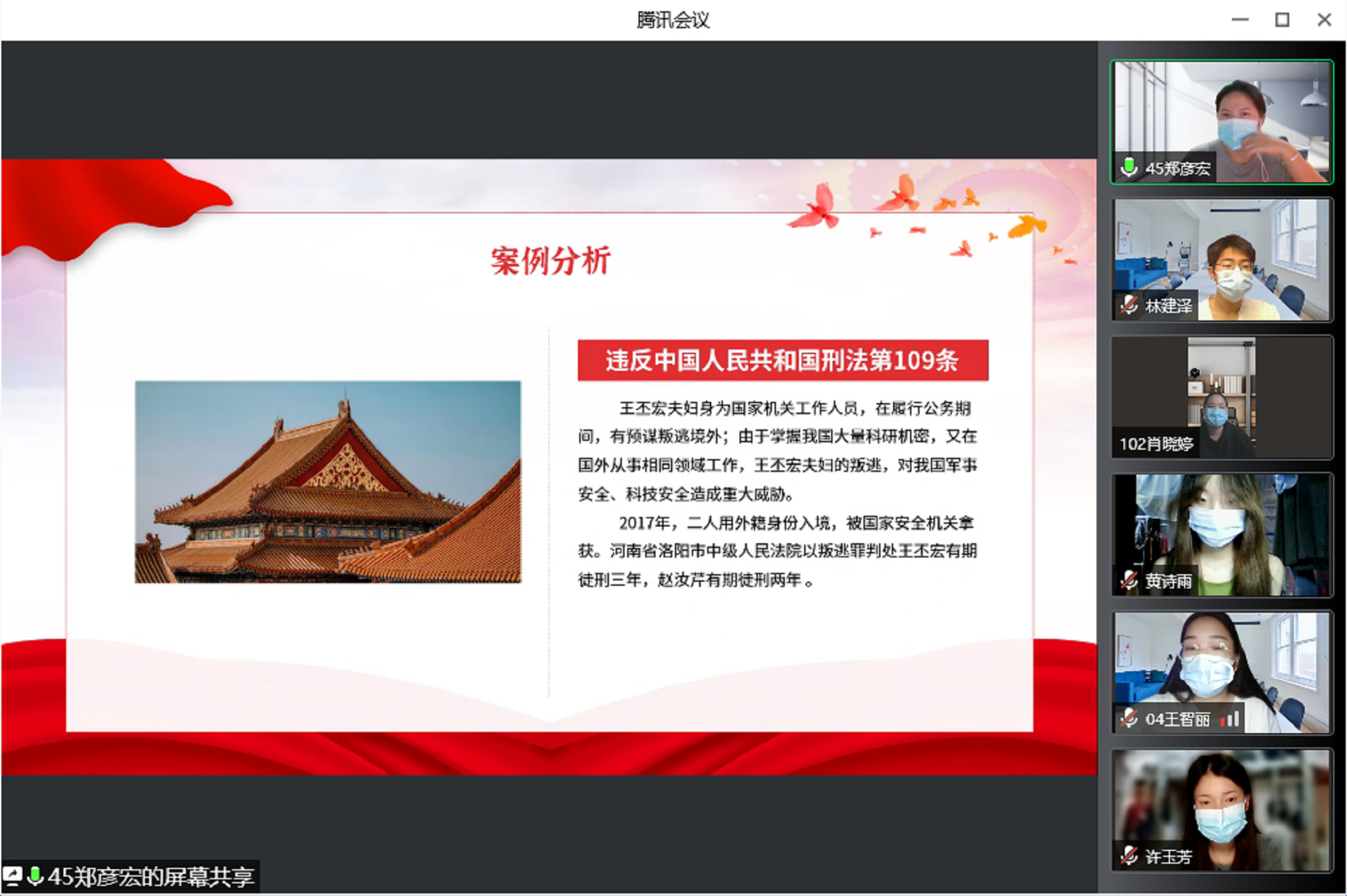Minimize the 腾讯会议 window

(x=1240, y=20)
